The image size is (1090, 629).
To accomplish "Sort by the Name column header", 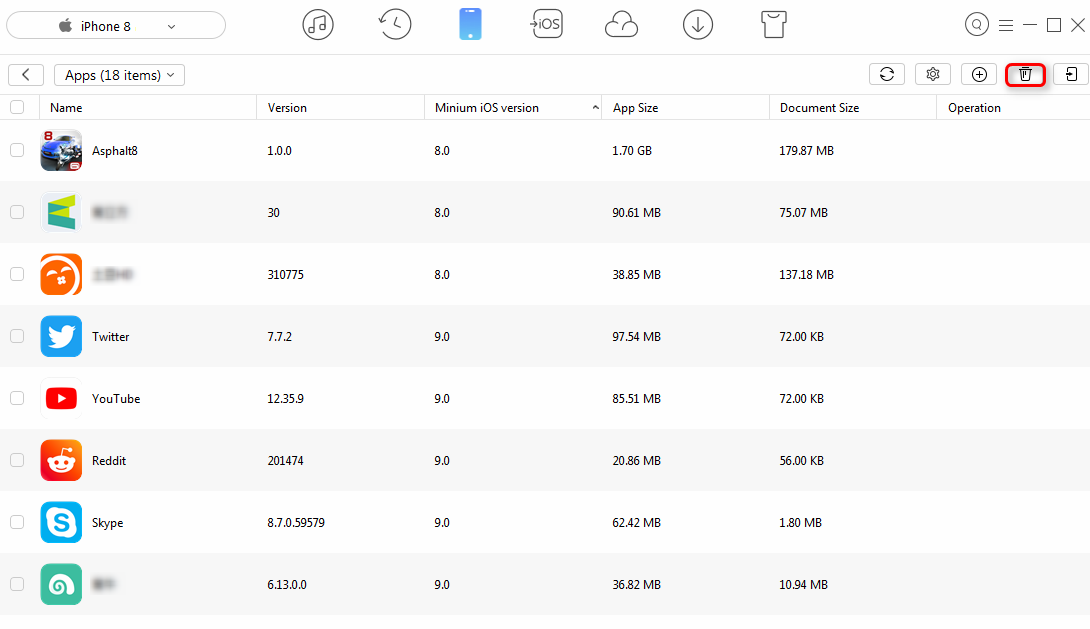I will pos(66,108).
